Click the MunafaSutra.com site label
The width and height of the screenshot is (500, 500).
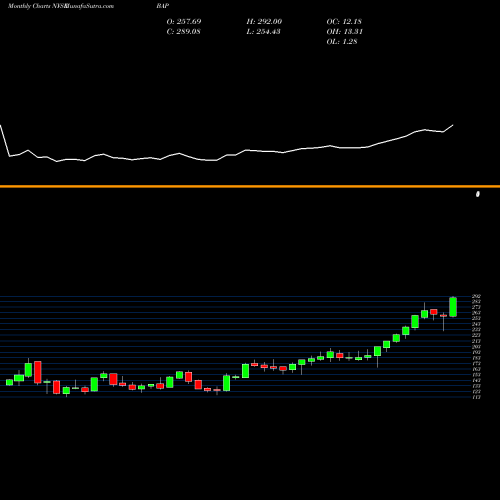[x=90, y=6]
